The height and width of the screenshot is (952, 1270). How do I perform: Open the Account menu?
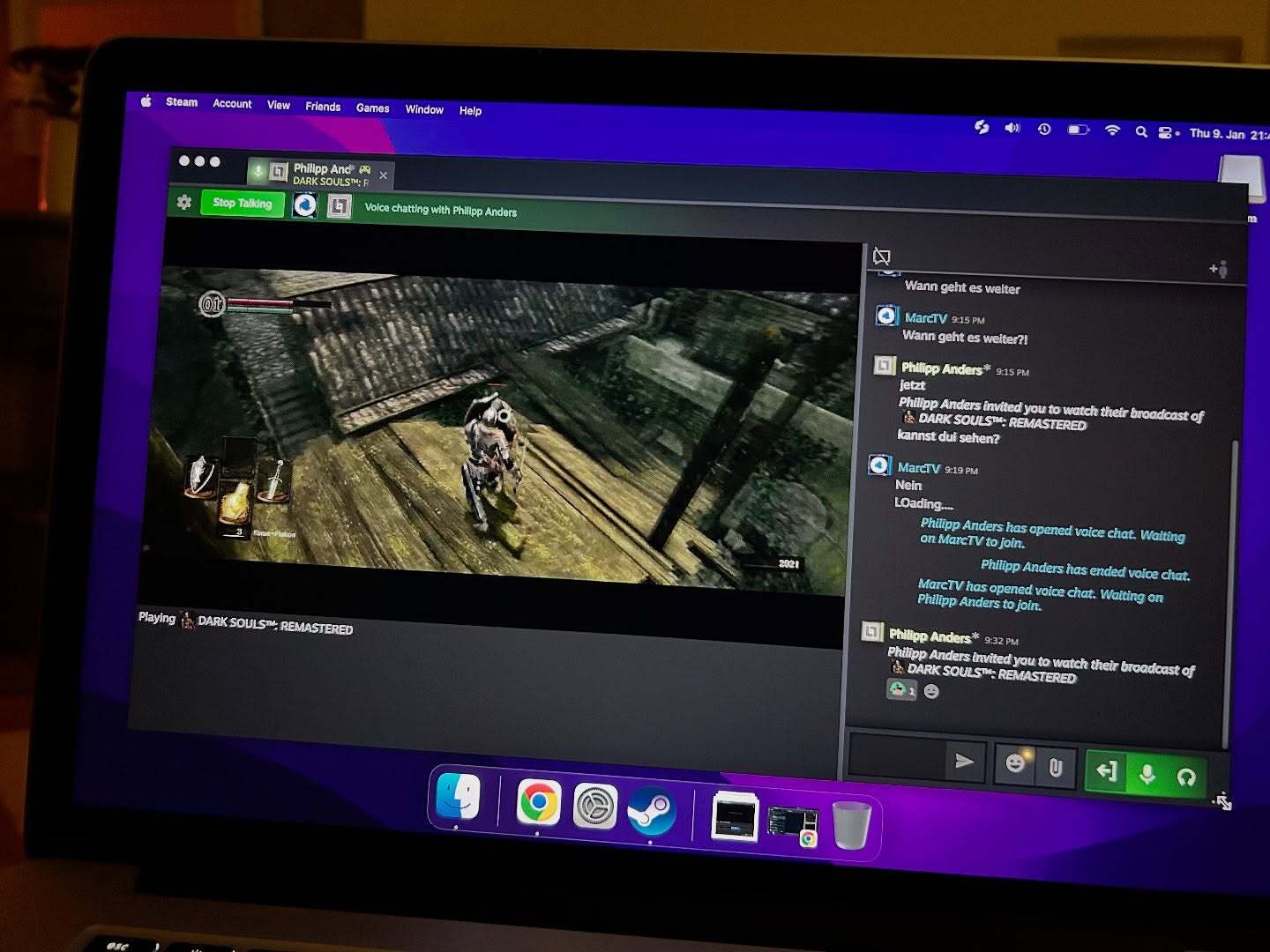point(232,103)
